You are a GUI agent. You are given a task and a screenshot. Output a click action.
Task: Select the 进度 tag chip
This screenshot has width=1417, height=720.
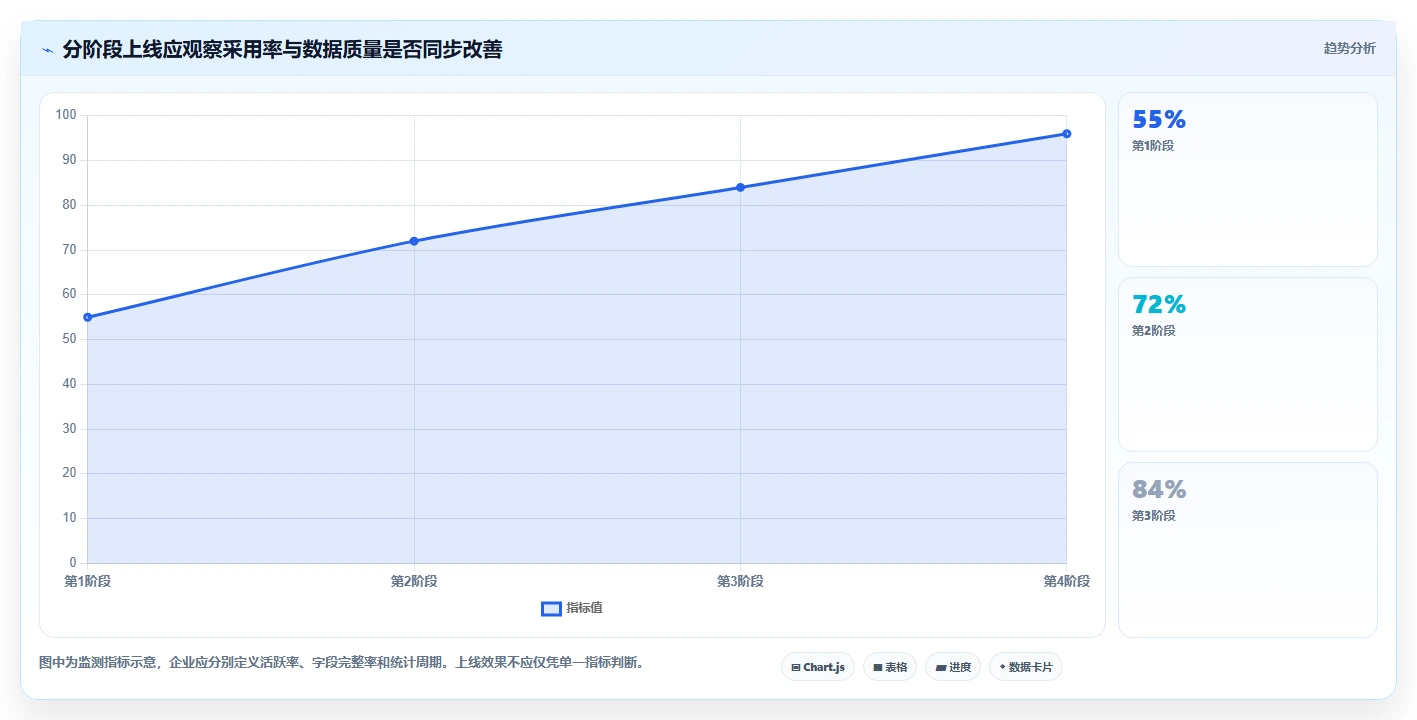pos(952,667)
